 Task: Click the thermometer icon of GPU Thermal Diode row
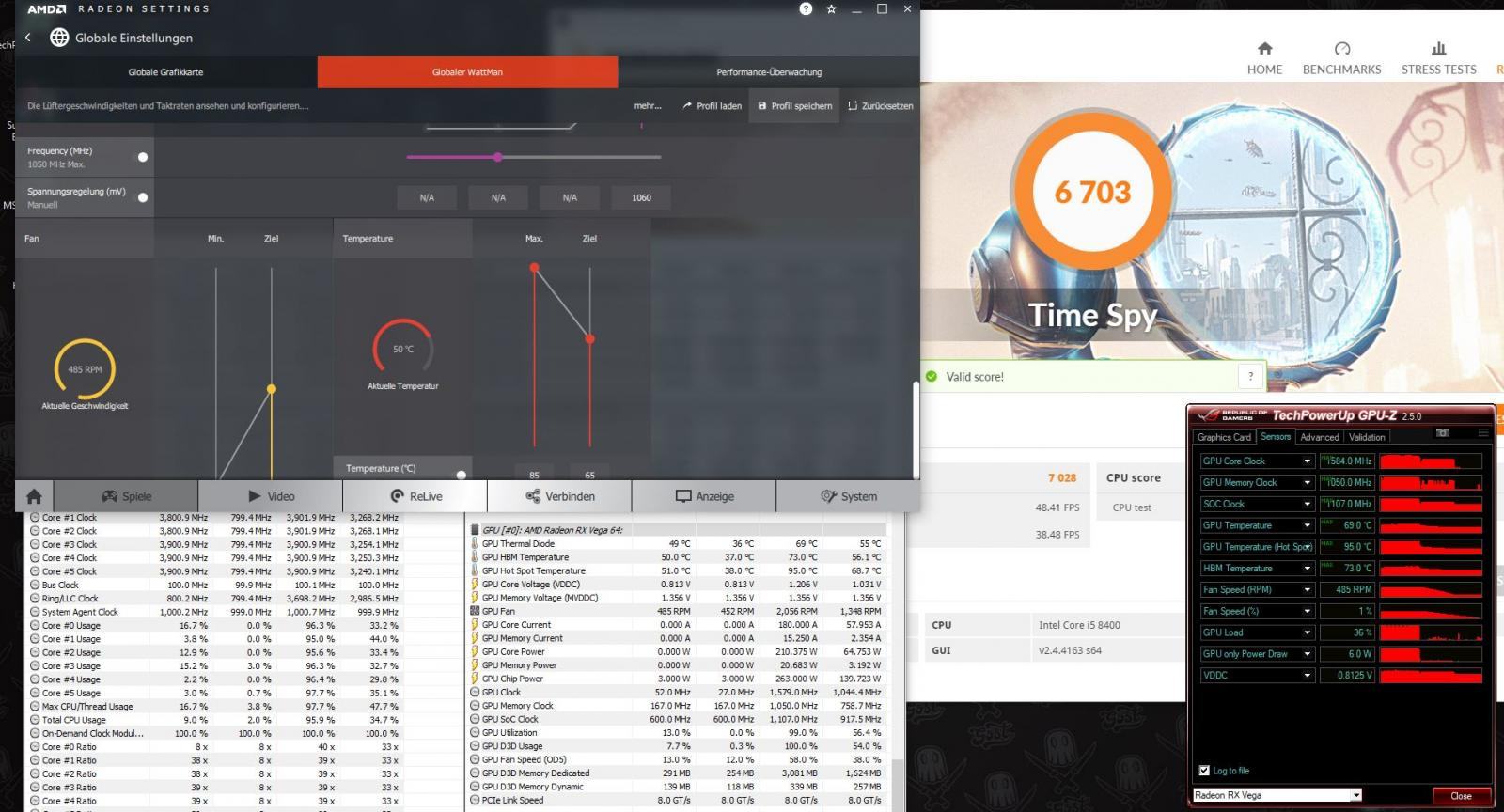coord(475,543)
